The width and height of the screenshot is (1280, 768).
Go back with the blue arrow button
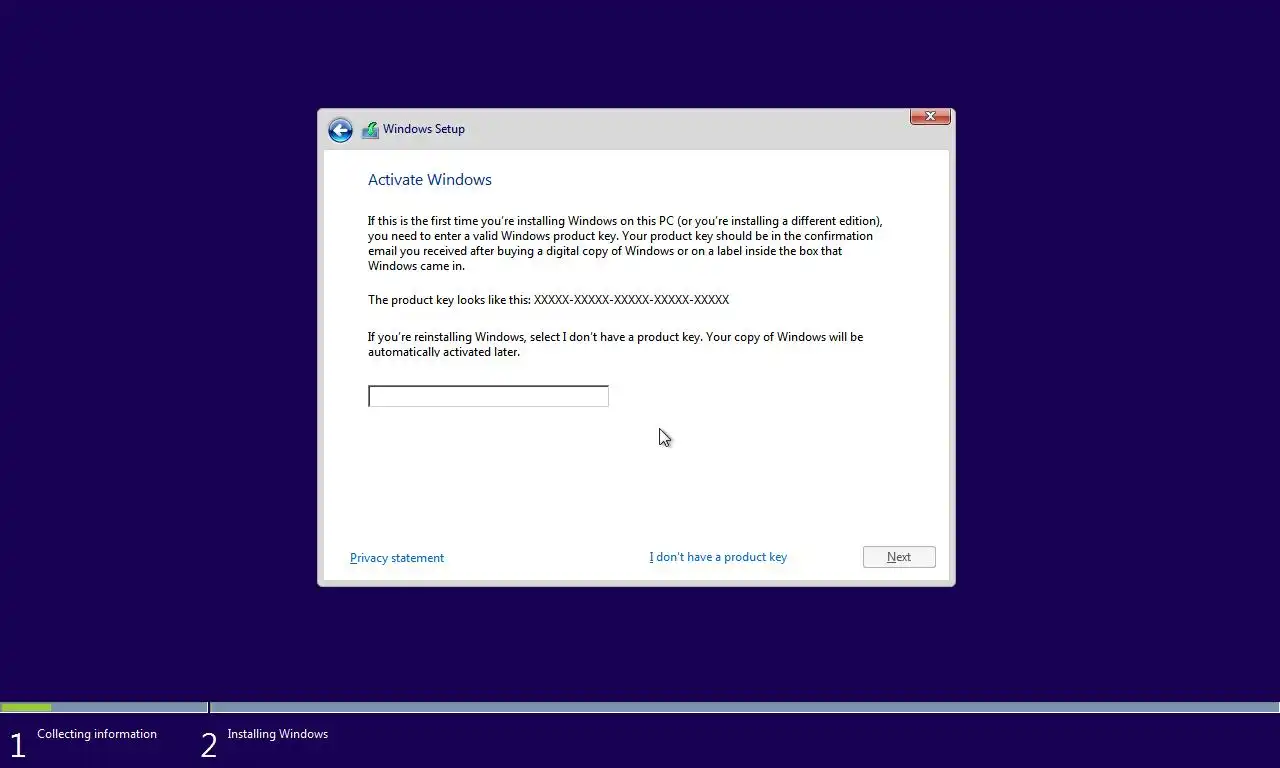point(340,130)
